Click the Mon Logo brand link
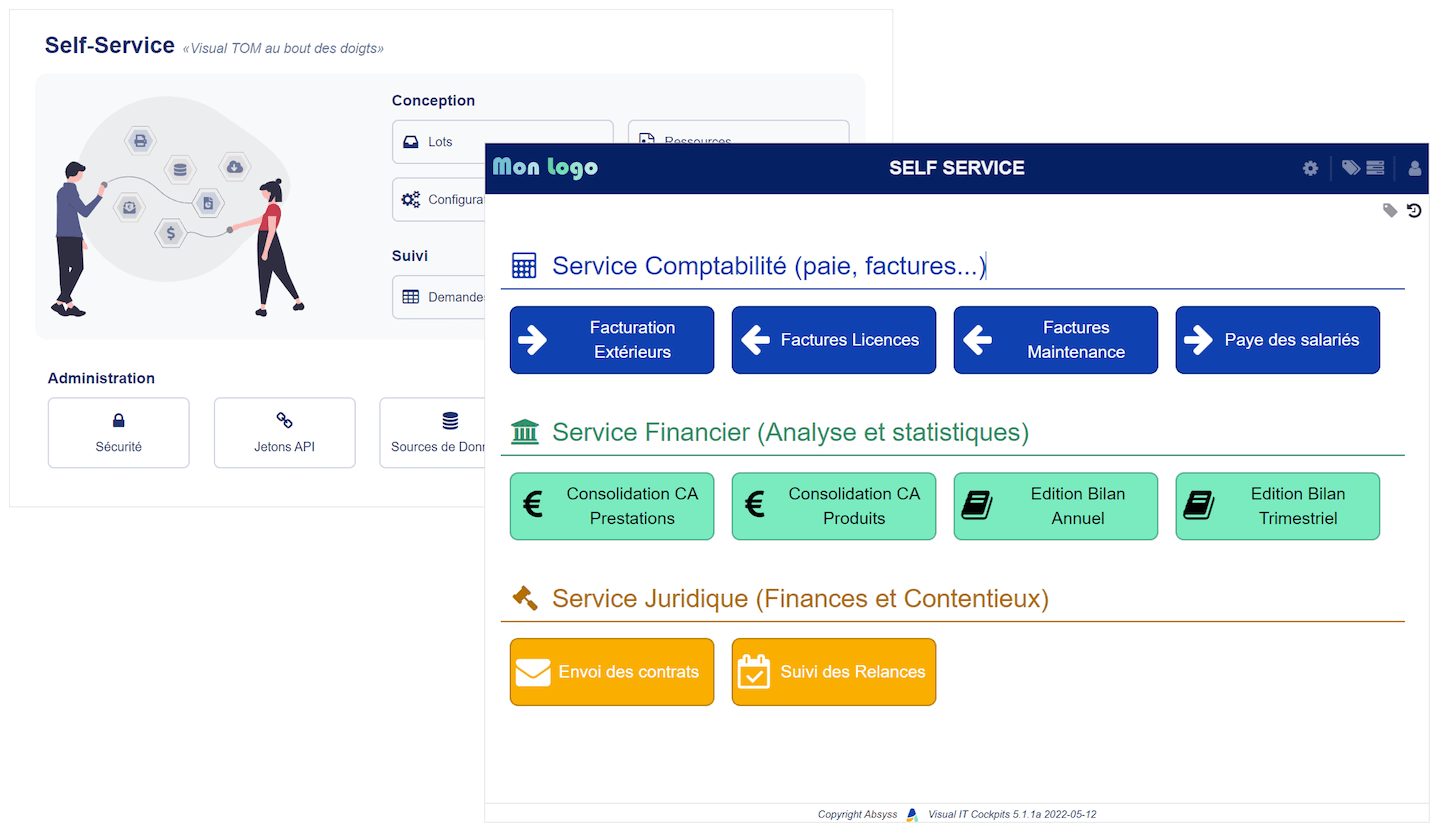 coord(545,168)
